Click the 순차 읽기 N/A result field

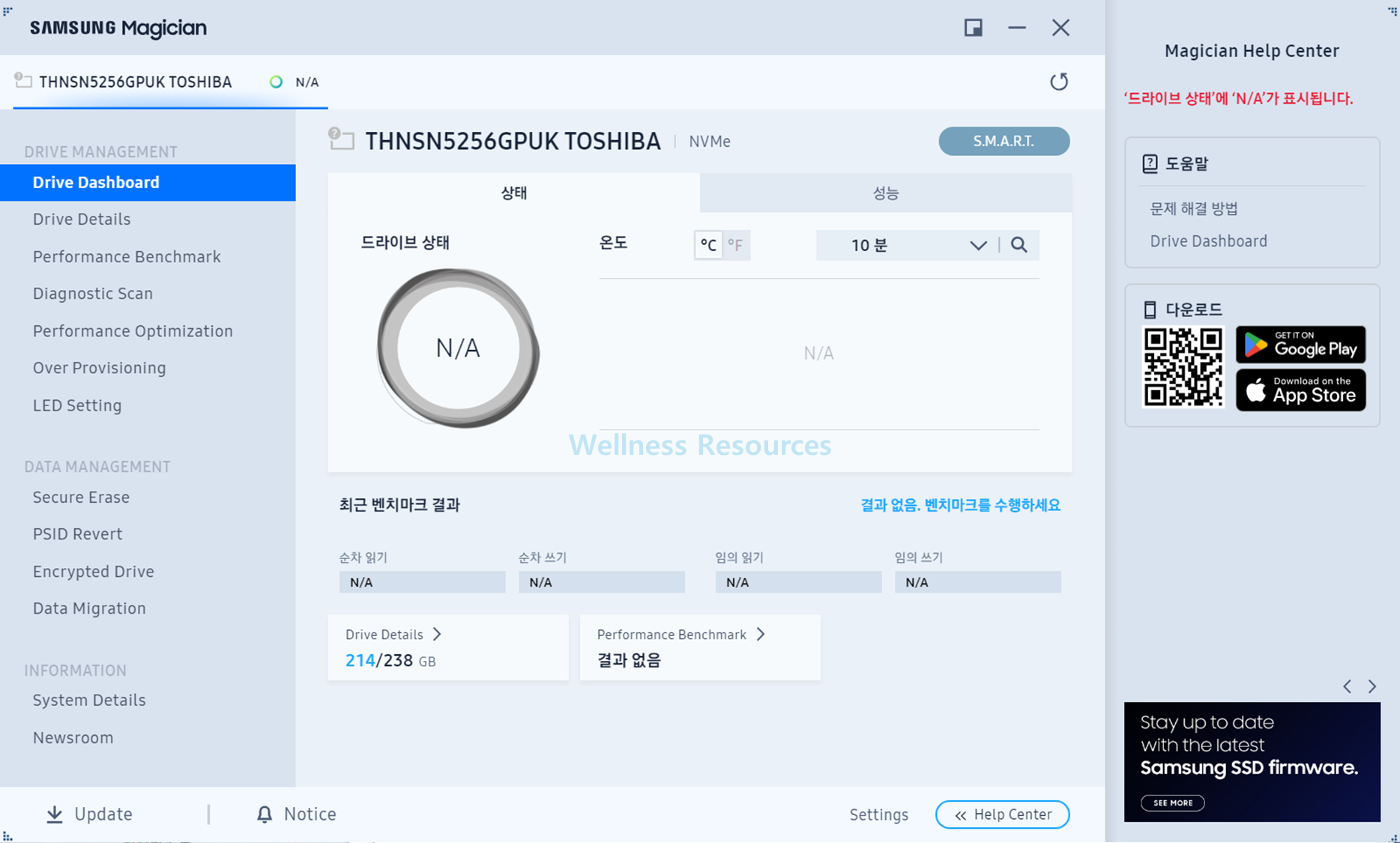tap(422, 582)
